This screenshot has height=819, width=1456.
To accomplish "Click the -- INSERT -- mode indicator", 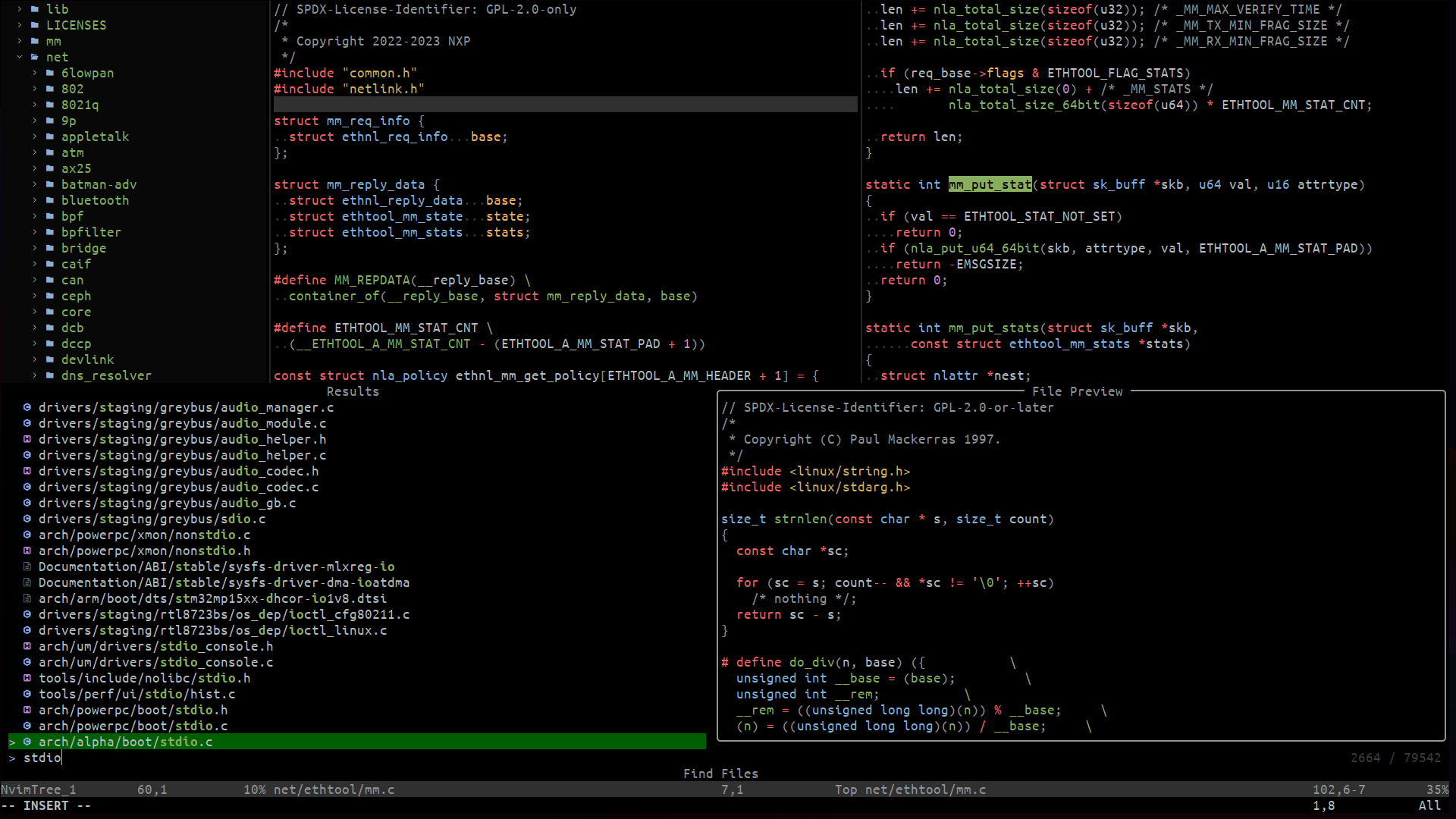I will tap(46, 805).
